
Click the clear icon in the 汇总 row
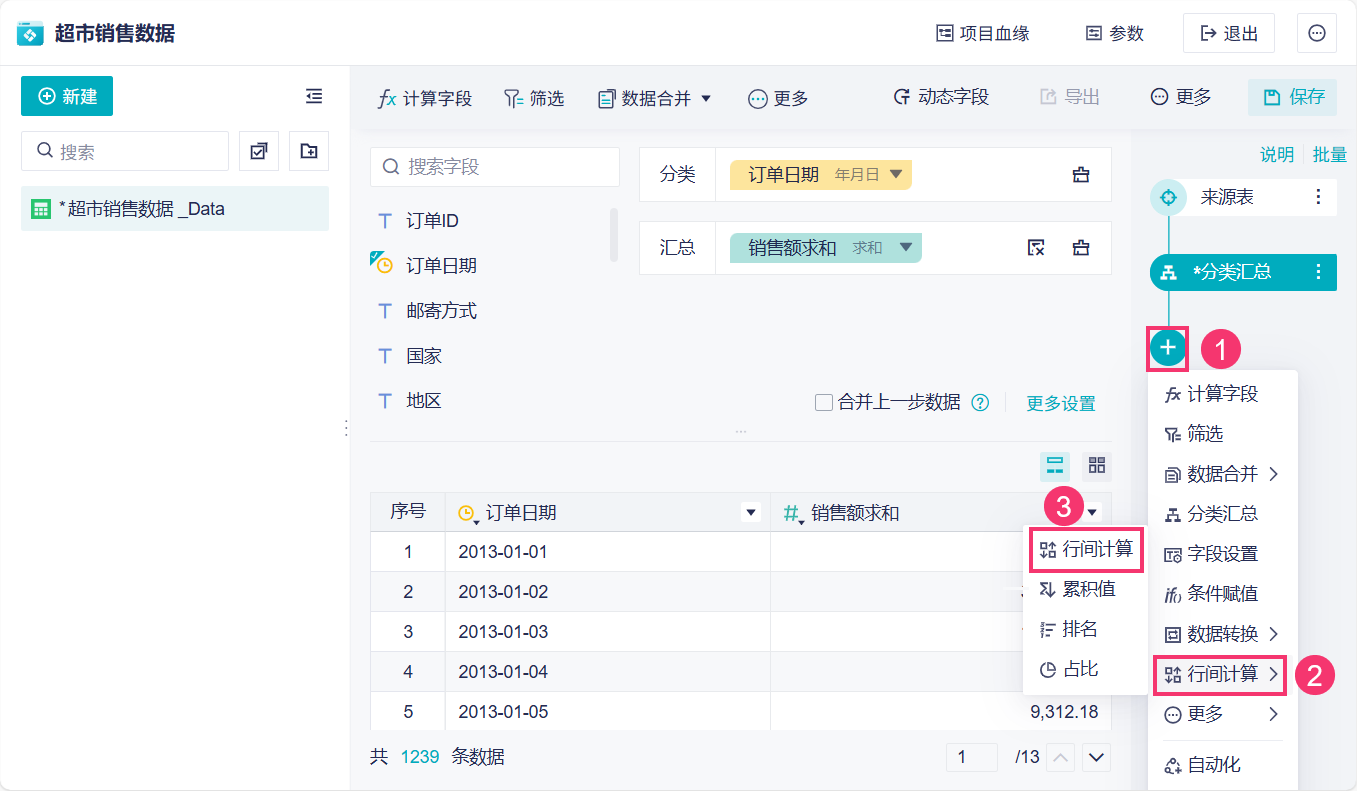pos(1036,247)
